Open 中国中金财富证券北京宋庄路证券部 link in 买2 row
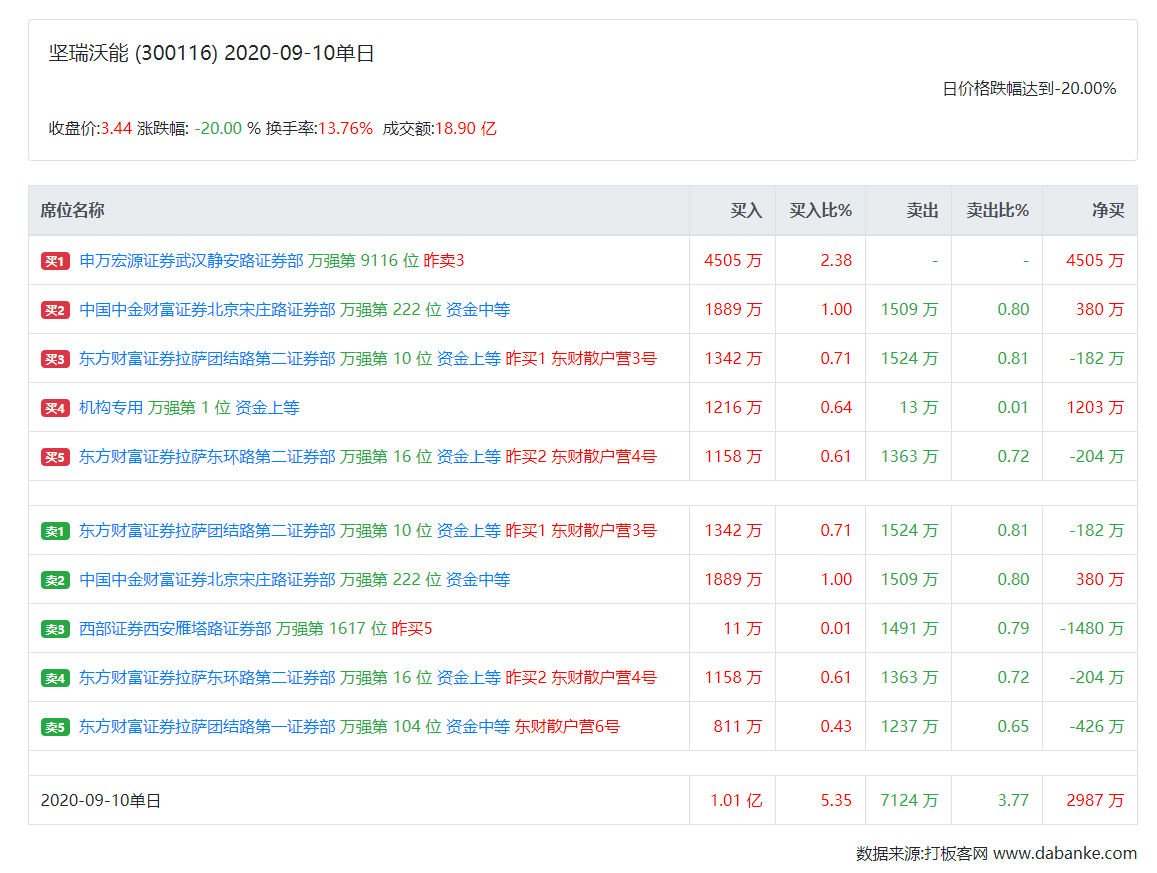The height and width of the screenshot is (873, 1157). pyautogui.click(x=207, y=309)
